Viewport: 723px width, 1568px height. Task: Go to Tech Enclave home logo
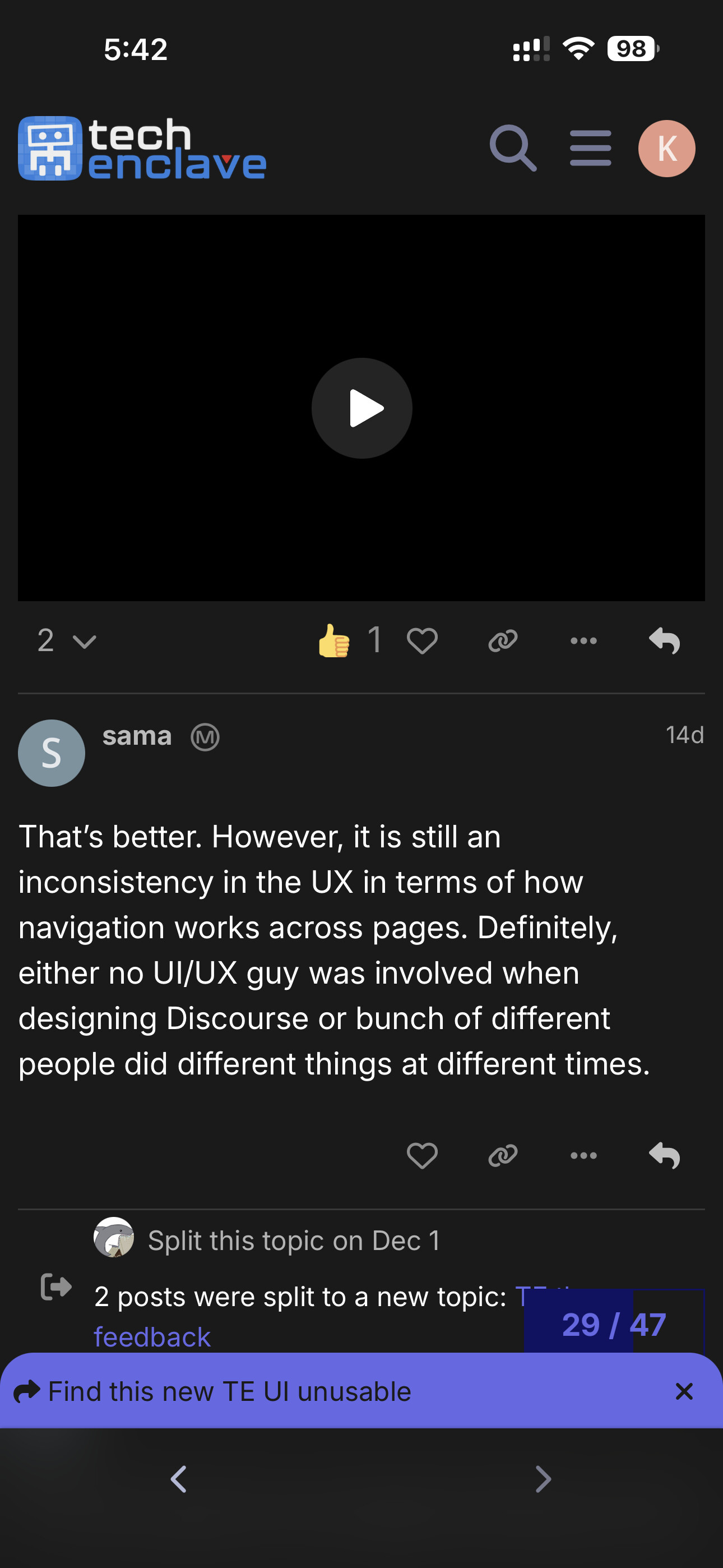point(142,149)
